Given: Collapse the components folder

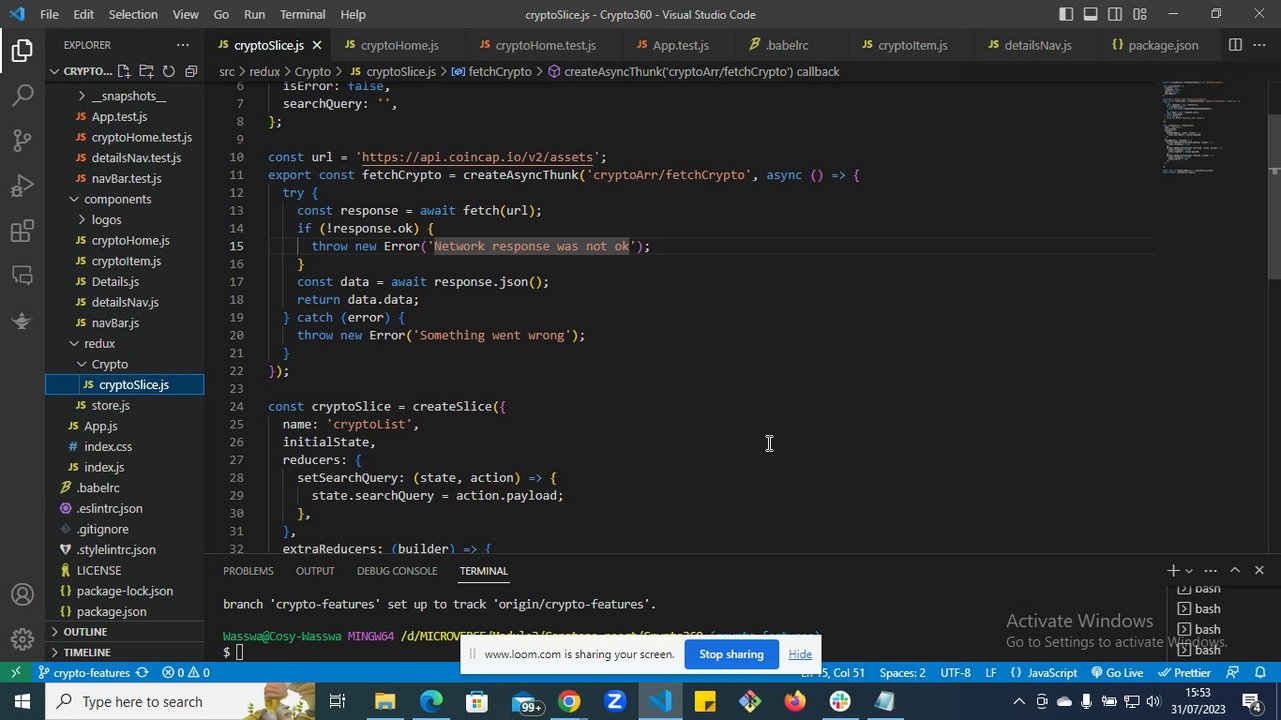Looking at the screenshot, I should [x=117, y=199].
